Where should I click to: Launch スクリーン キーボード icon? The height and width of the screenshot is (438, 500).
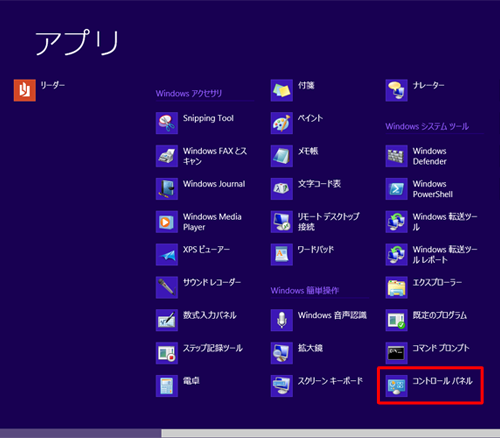[x=282, y=386]
